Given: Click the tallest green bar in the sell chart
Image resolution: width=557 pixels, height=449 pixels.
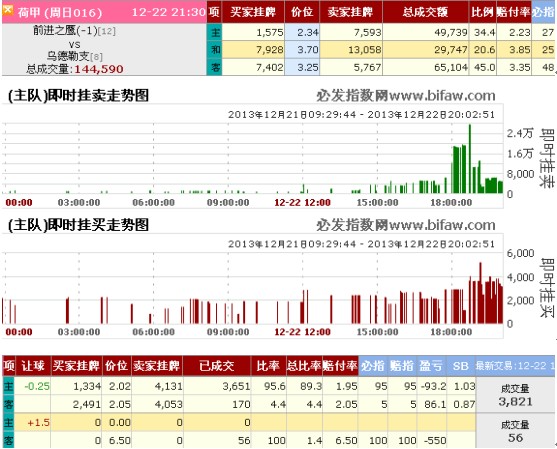Looking at the screenshot, I should coord(470,159).
